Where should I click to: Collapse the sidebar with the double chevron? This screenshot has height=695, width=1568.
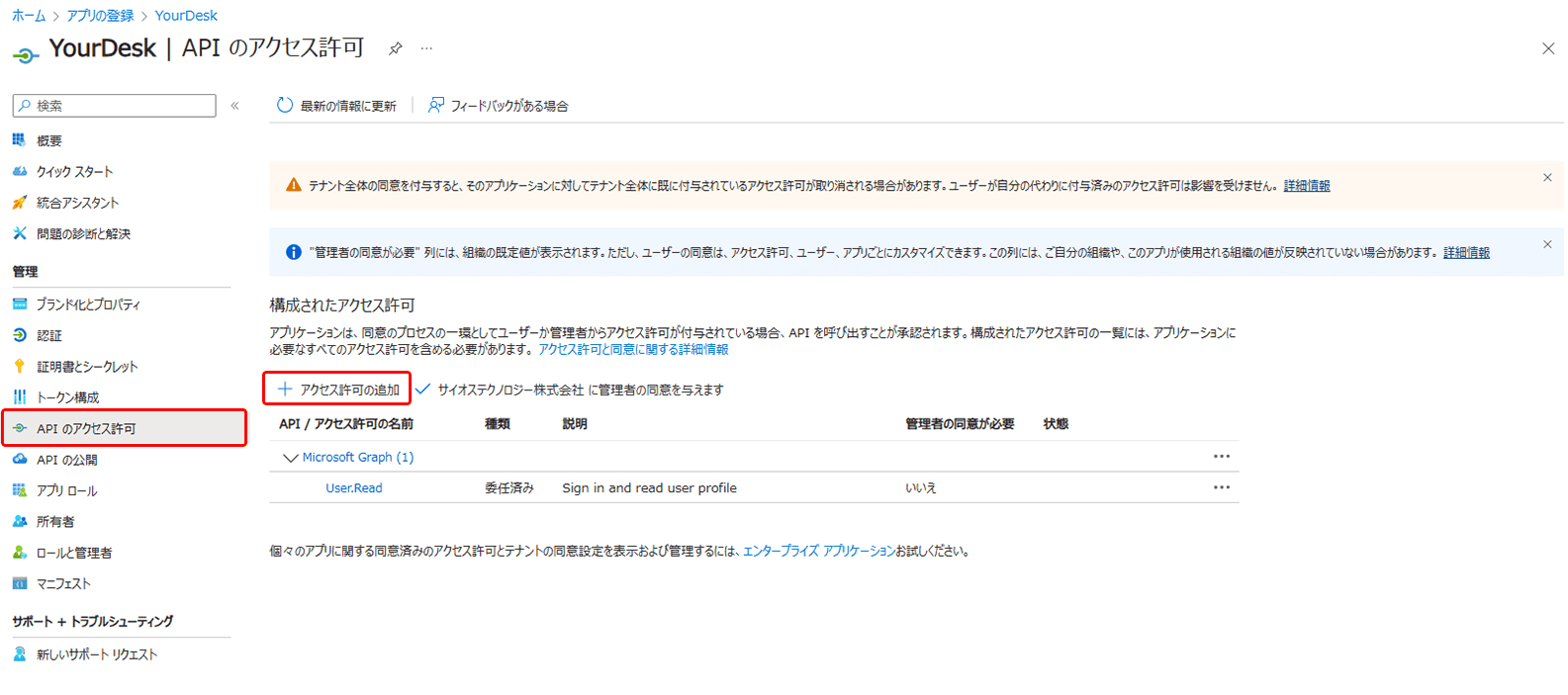(235, 106)
